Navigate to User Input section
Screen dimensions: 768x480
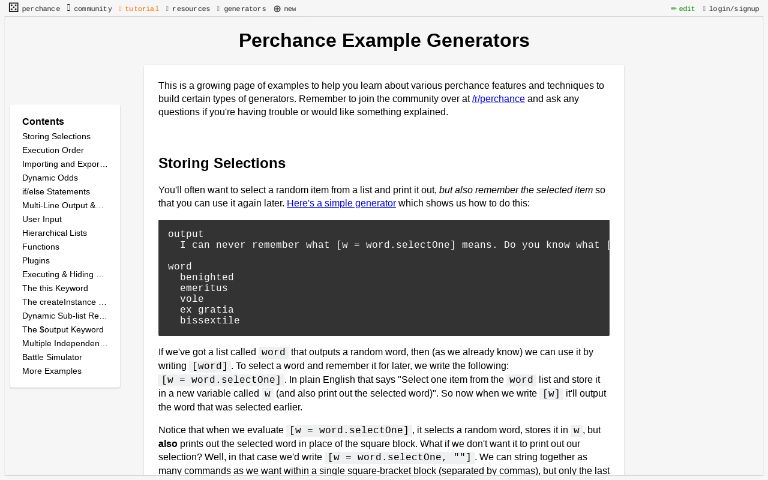[x=42, y=219]
